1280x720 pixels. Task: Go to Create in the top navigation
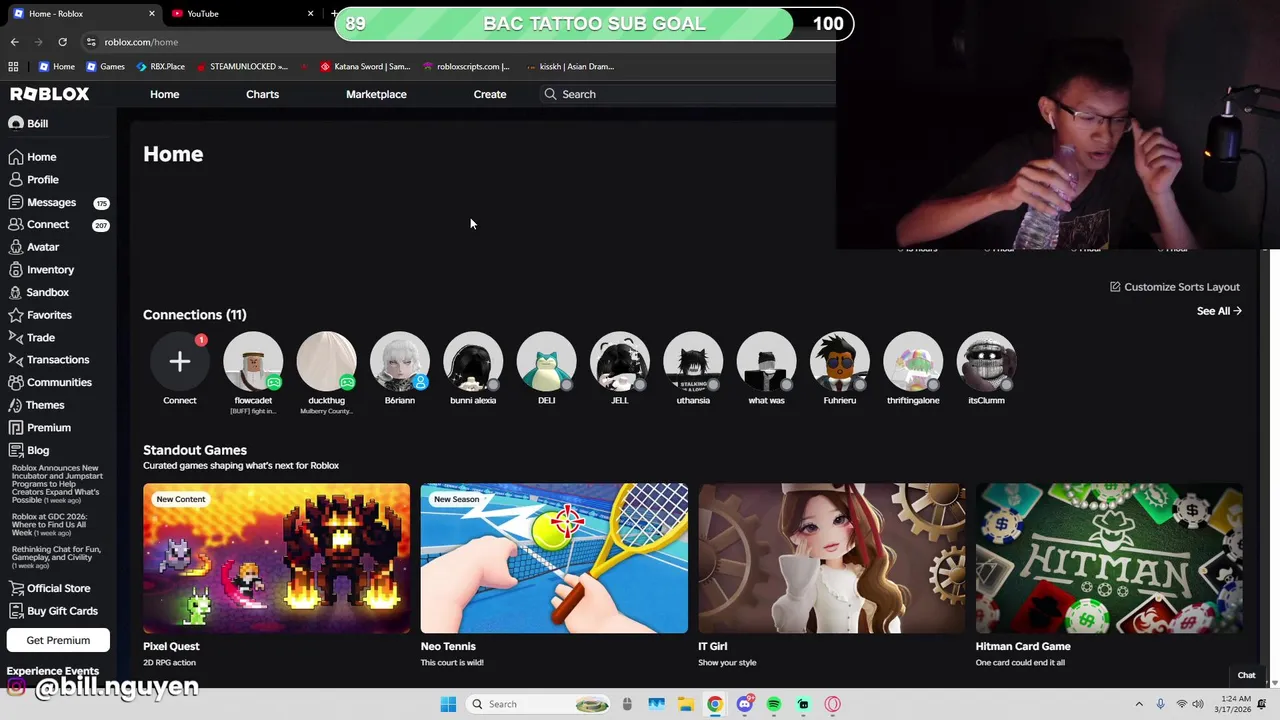pyautogui.click(x=490, y=94)
